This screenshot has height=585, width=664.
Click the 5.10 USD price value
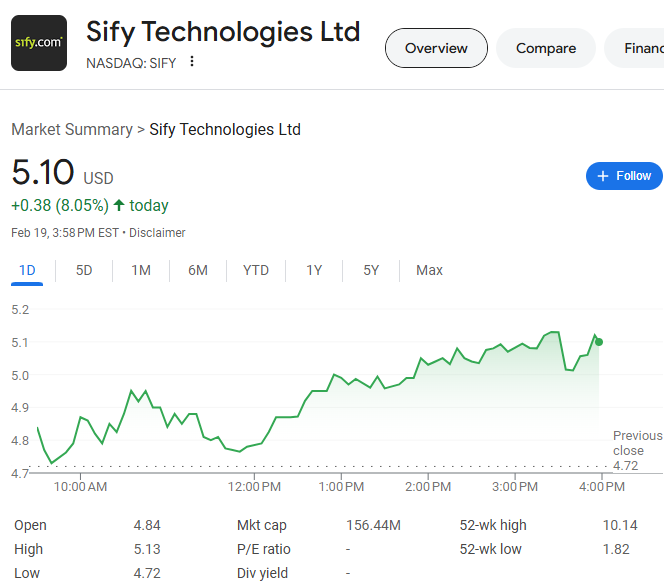[x=63, y=172]
